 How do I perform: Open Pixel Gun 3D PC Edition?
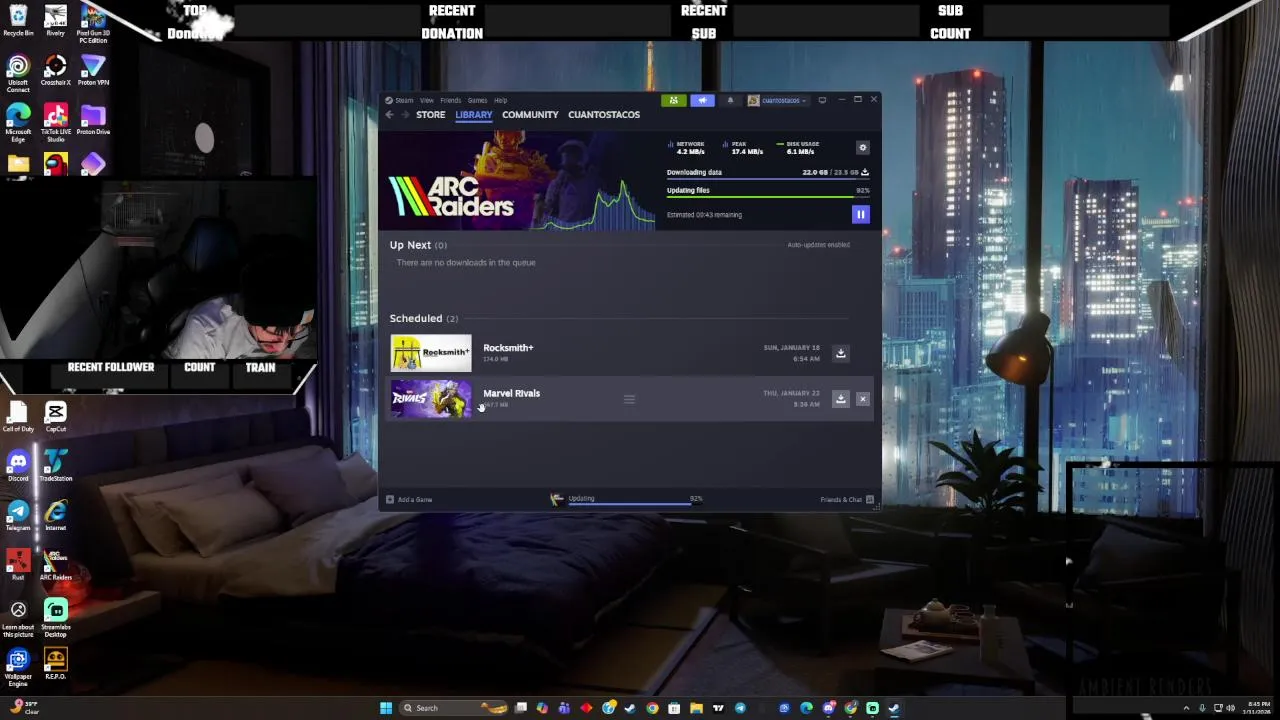click(x=93, y=24)
